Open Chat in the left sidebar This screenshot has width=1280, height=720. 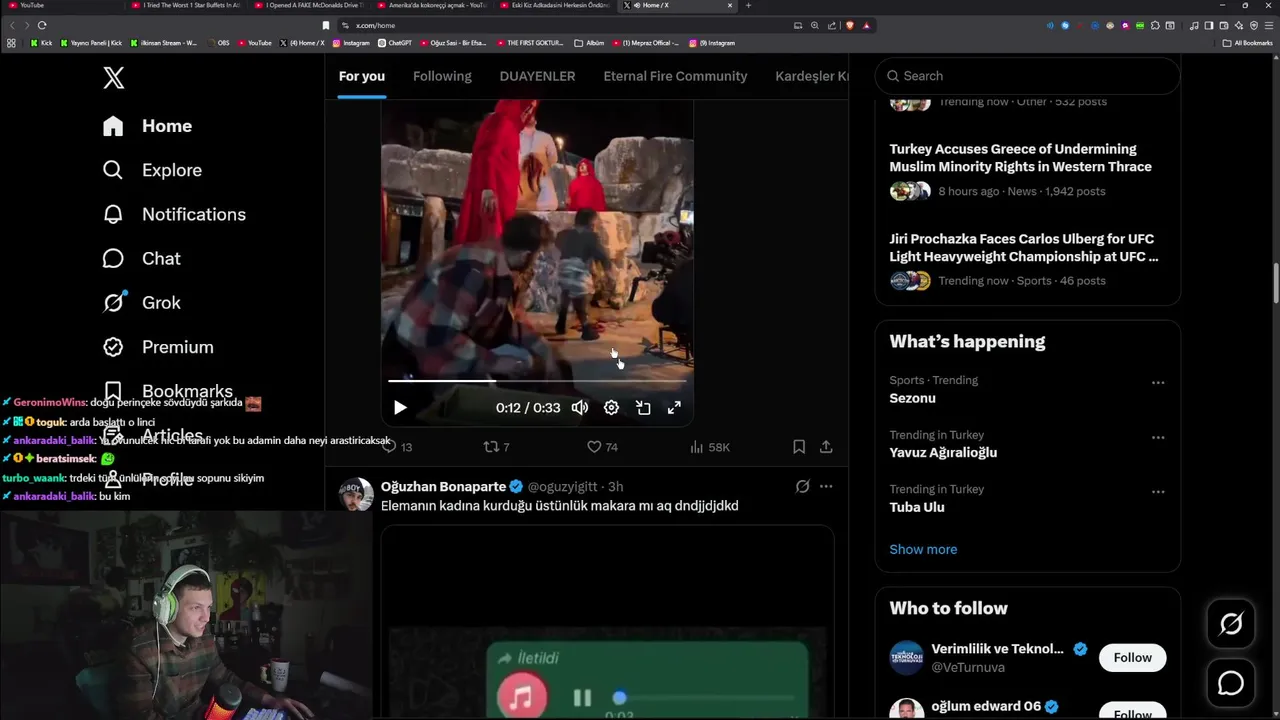[x=141, y=258]
